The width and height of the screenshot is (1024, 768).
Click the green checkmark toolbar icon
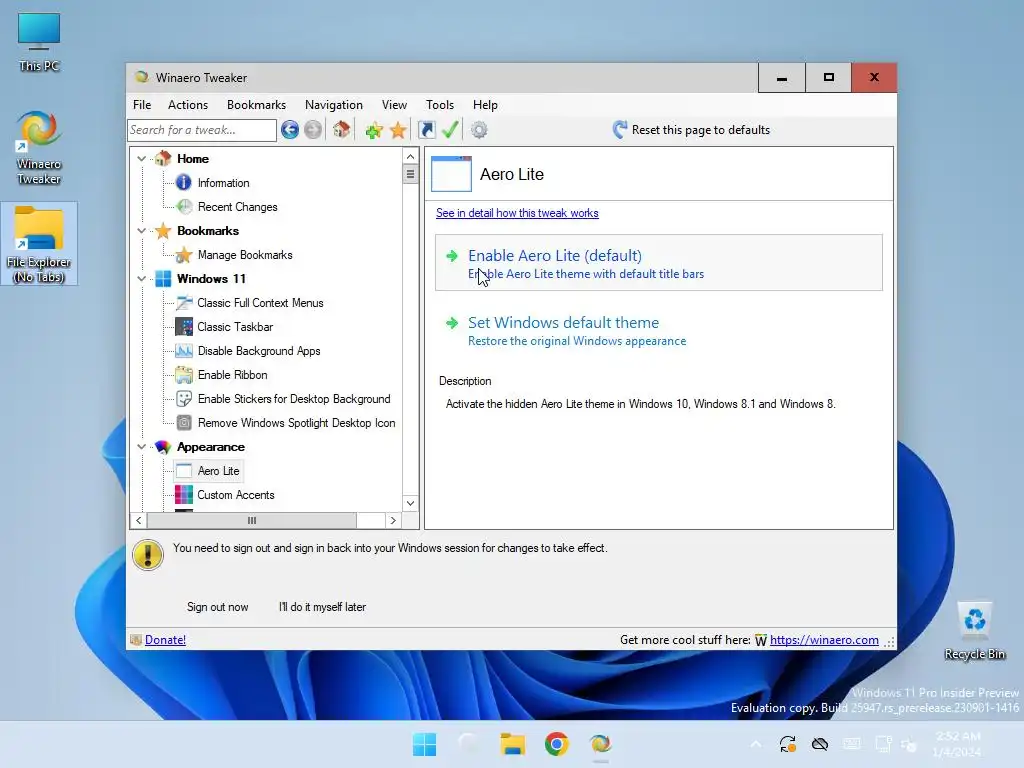pyautogui.click(x=450, y=129)
